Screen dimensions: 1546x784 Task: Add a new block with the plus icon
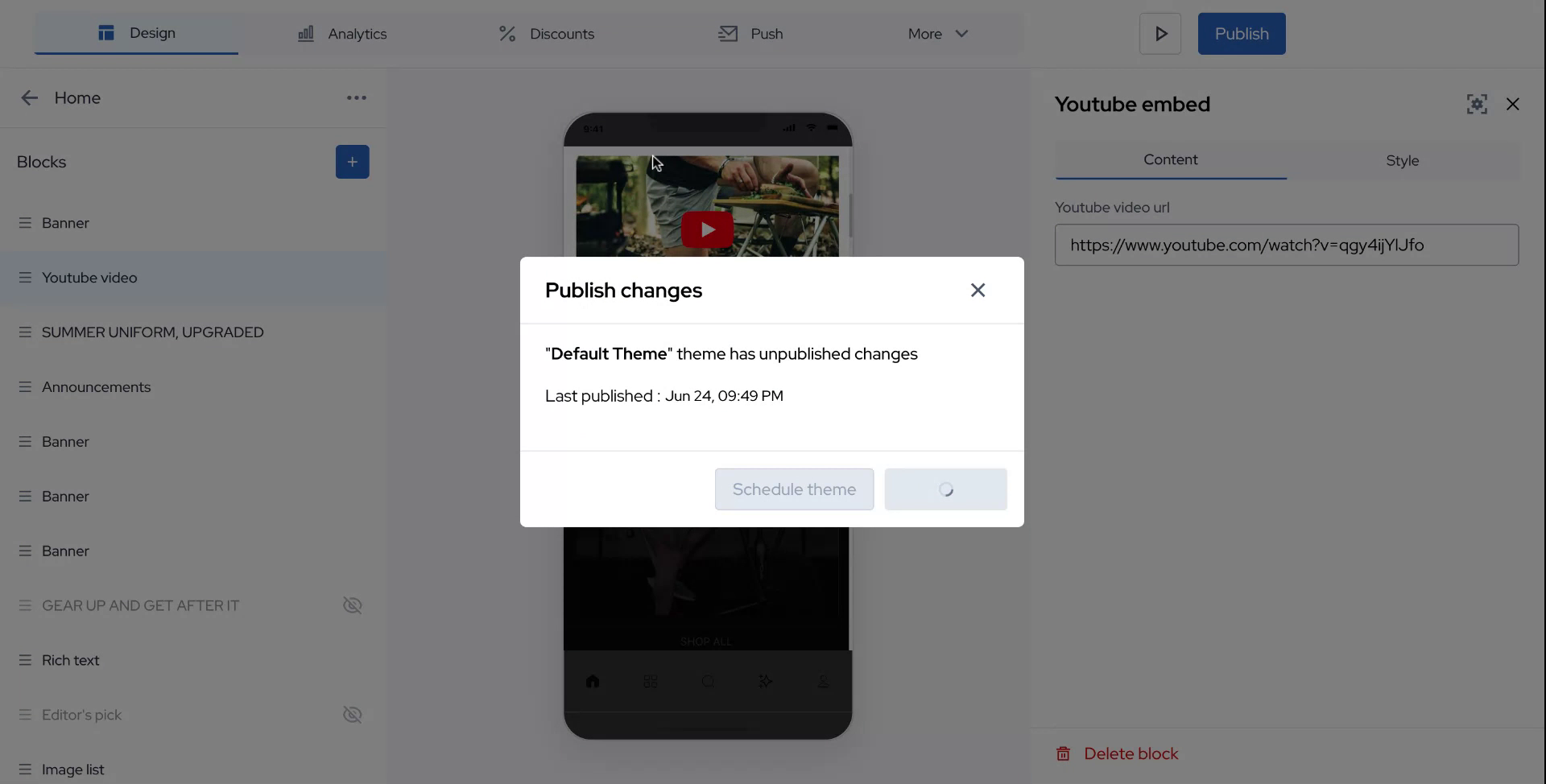point(352,161)
